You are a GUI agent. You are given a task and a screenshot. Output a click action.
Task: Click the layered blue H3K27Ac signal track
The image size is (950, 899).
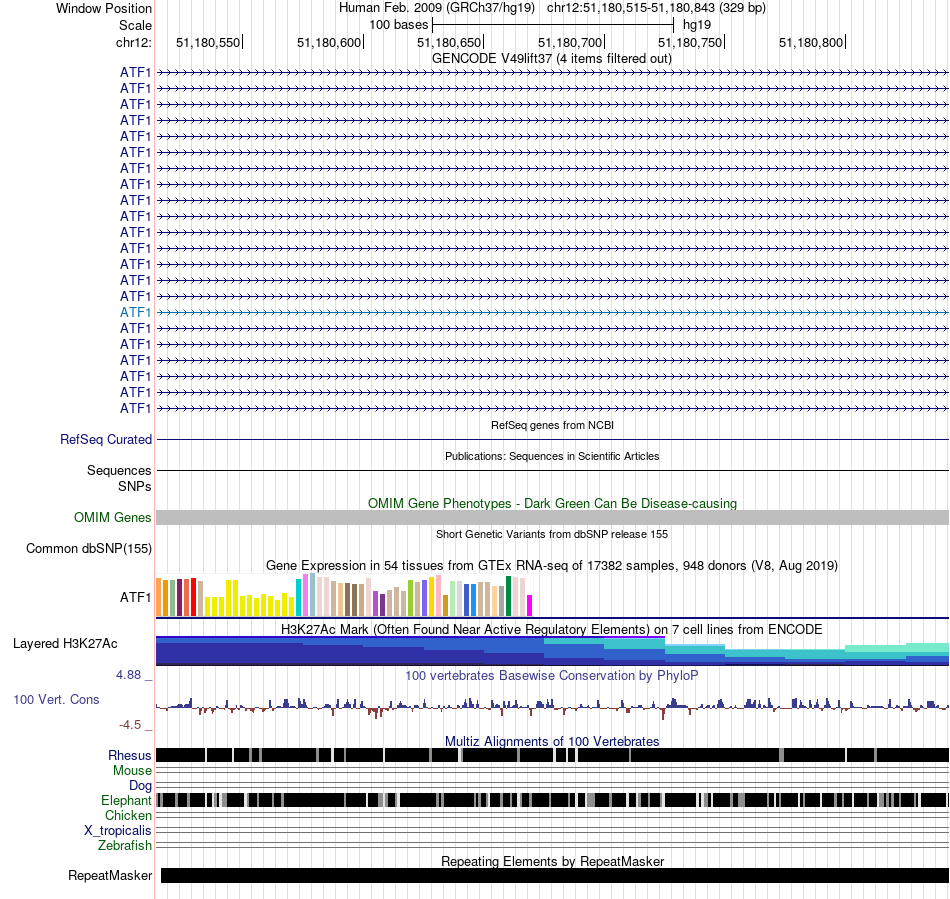tap(553, 651)
